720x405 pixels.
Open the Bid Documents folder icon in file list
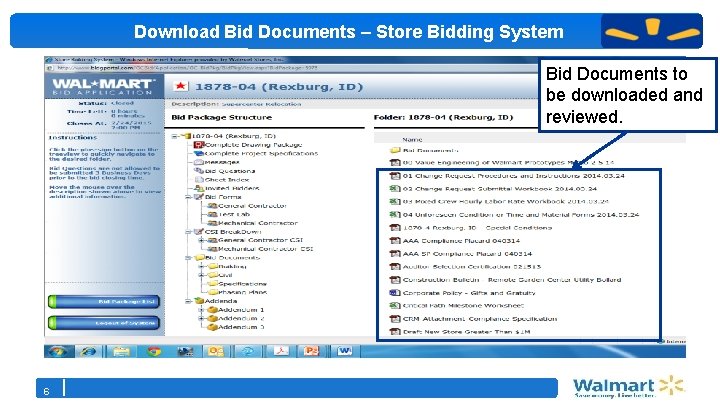pyautogui.click(x=395, y=150)
